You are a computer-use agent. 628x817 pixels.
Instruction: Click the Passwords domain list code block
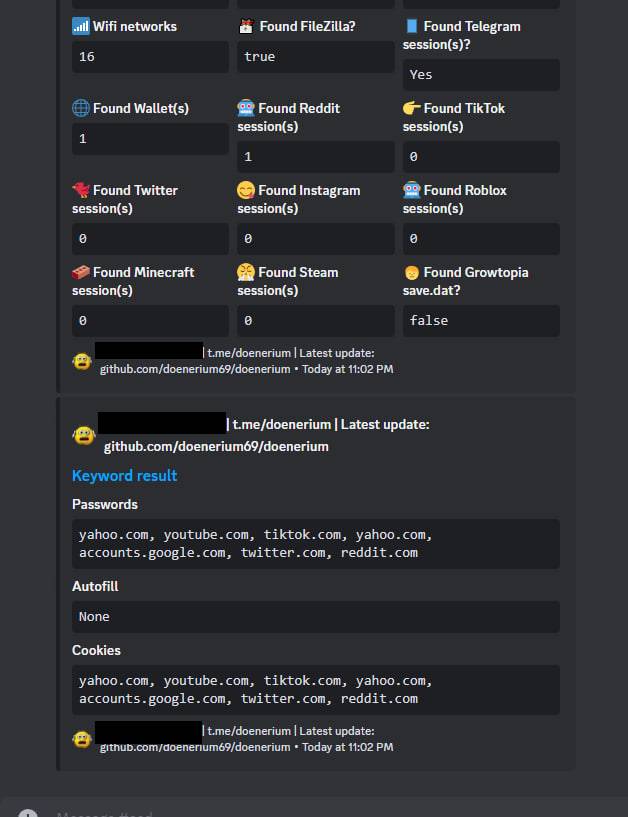click(315, 544)
